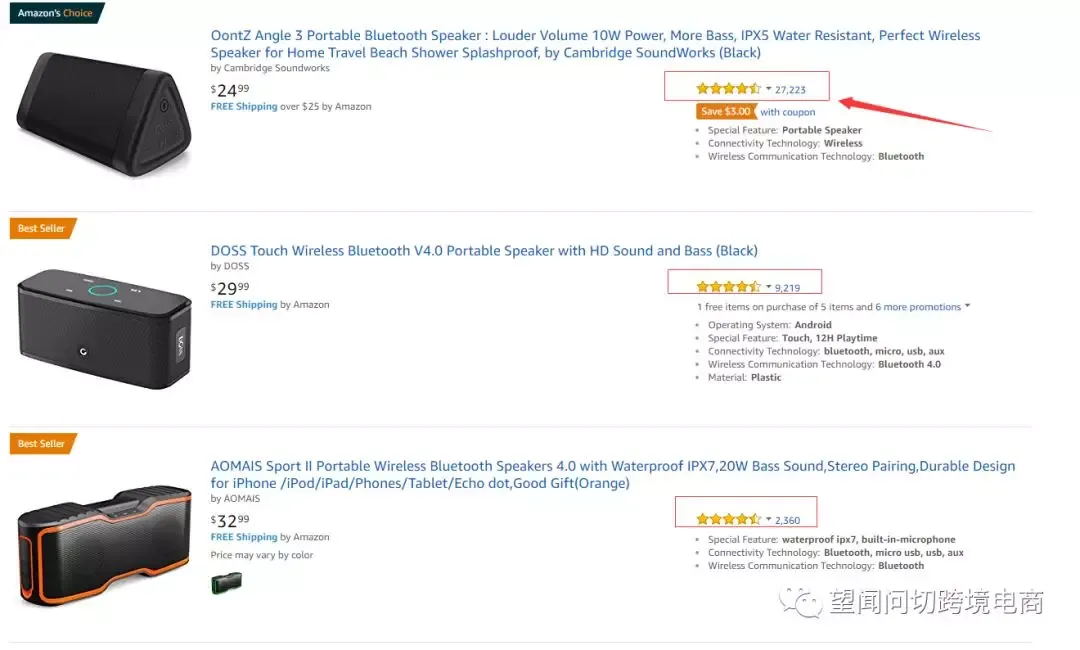Viewport: 1080px width, 650px height.
Task: Expand the 6 more promotions arrow
Action: click(x=968, y=306)
